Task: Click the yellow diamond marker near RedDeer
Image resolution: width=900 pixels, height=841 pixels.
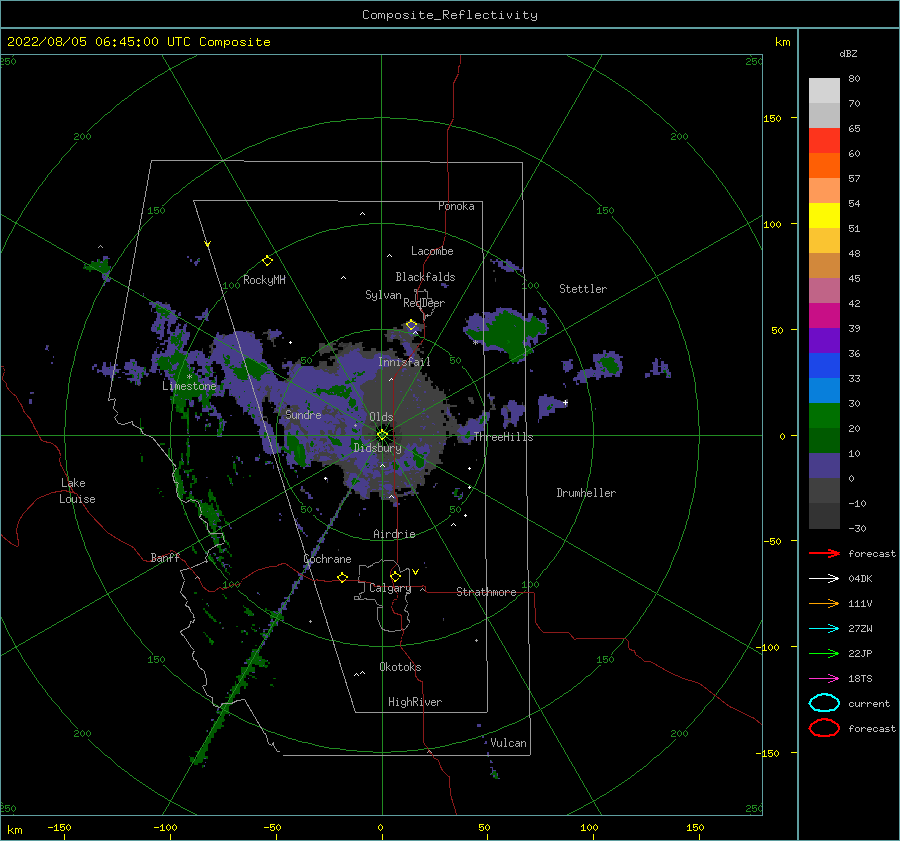Action: pos(411,325)
